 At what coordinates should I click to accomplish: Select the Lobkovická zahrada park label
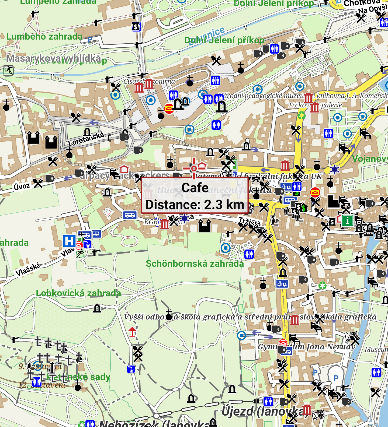tap(78, 293)
